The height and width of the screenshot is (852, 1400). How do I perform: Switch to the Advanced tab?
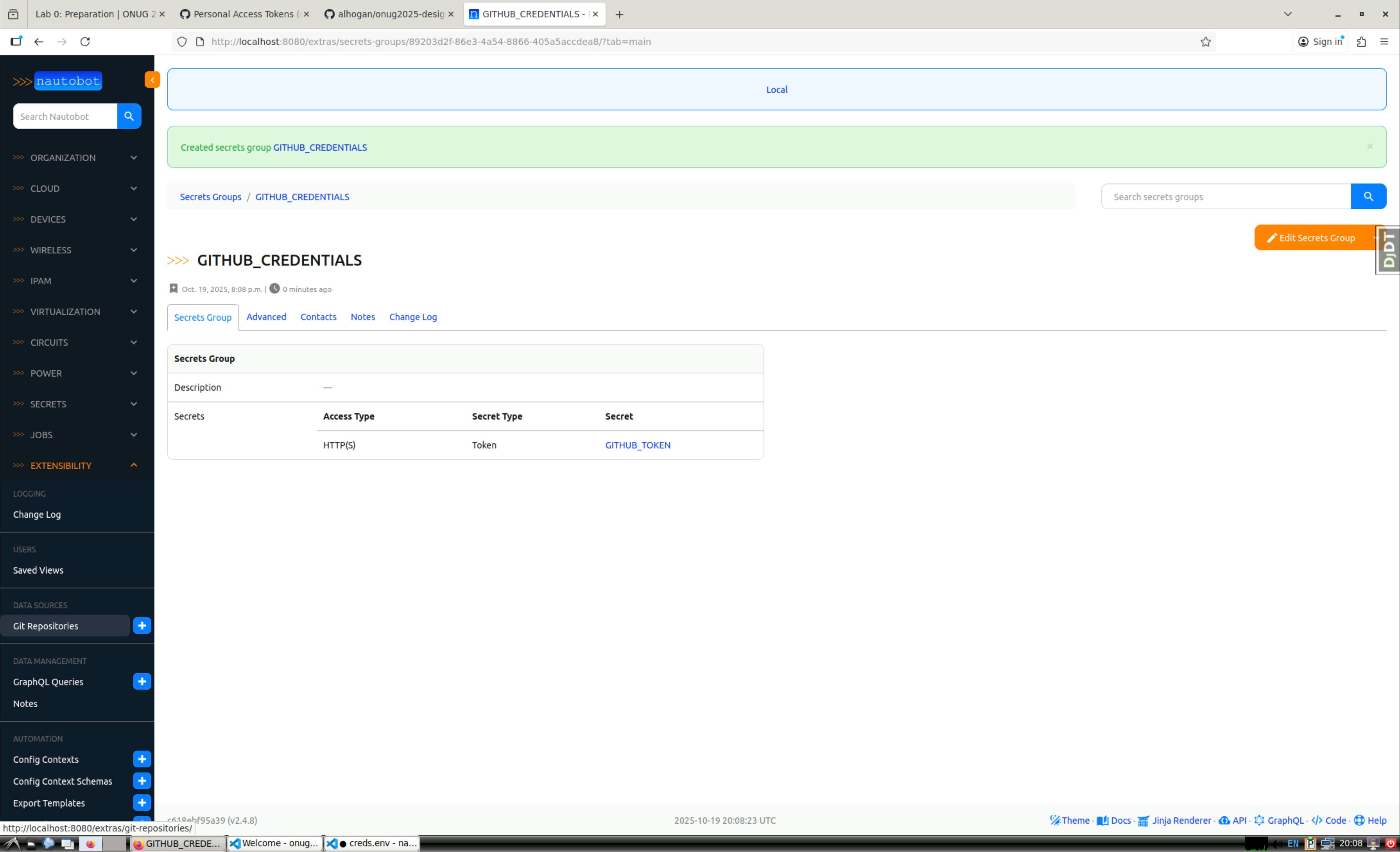point(266,317)
